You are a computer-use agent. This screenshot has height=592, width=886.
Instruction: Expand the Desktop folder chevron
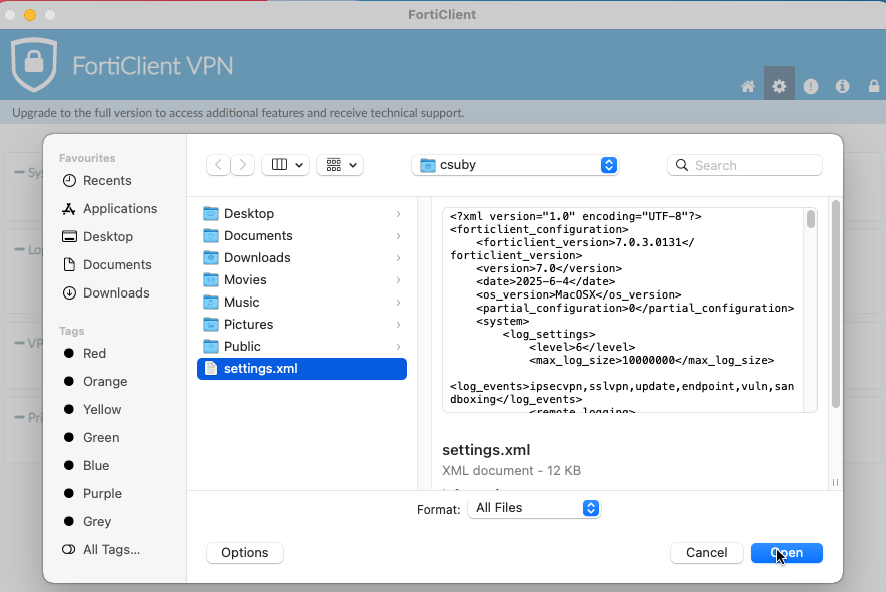click(398, 214)
